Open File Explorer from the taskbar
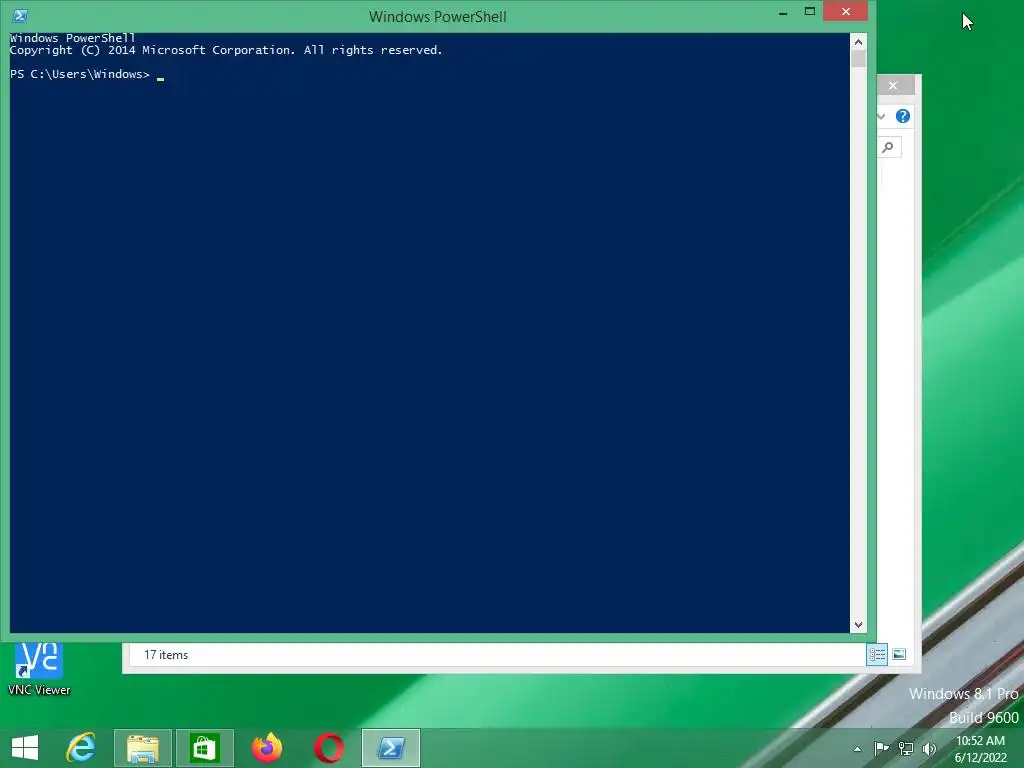 pyautogui.click(x=143, y=748)
